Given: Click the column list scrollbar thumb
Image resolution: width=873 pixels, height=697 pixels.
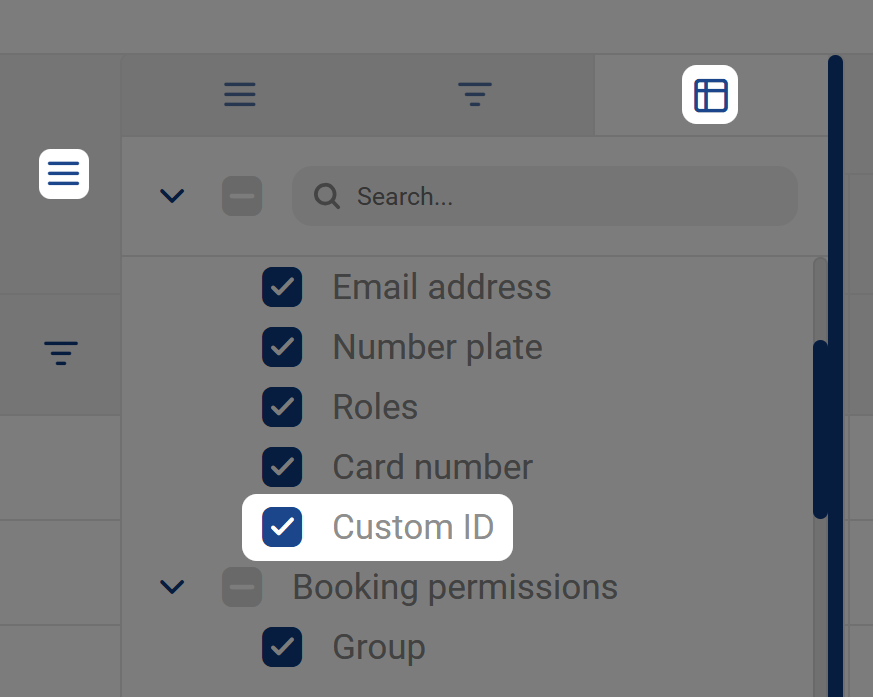Looking at the screenshot, I should 820,430.
